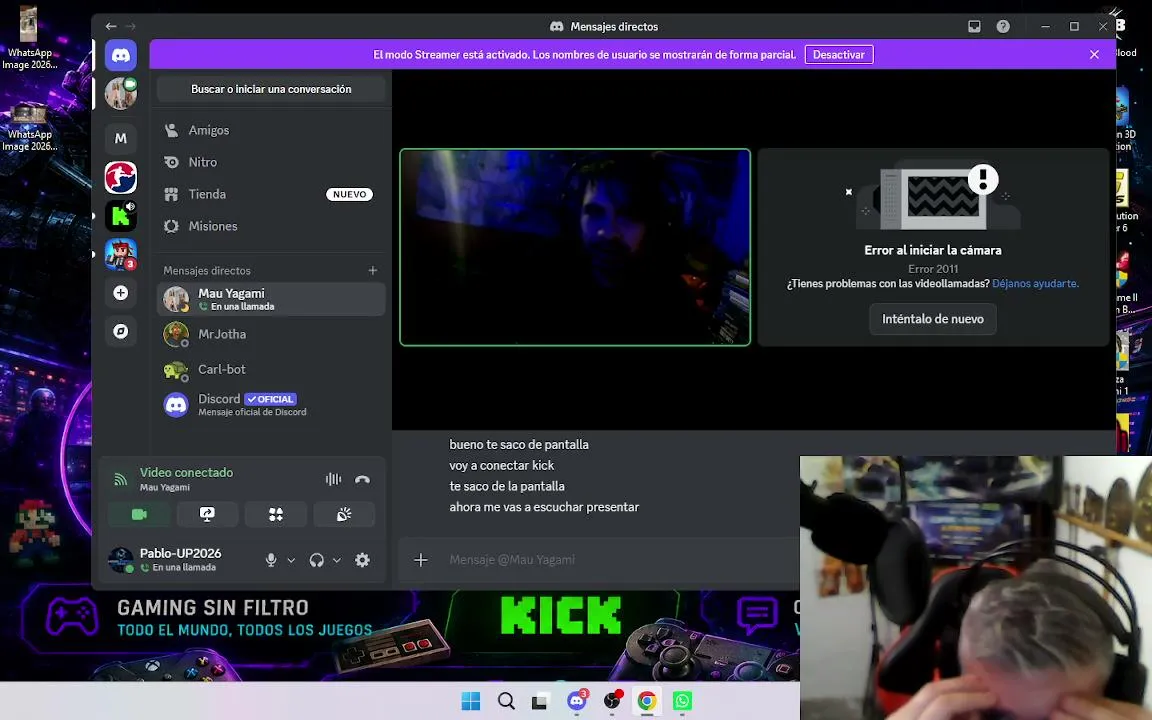Image resolution: width=1152 pixels, height=720 pixels.
Task: Click the NUEVO badge beside Tienda
Action: click(x=349, y=194)
